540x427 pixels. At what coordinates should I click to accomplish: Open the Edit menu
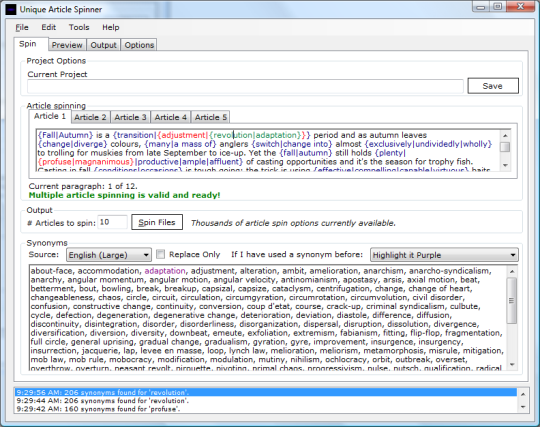point(49,27)
